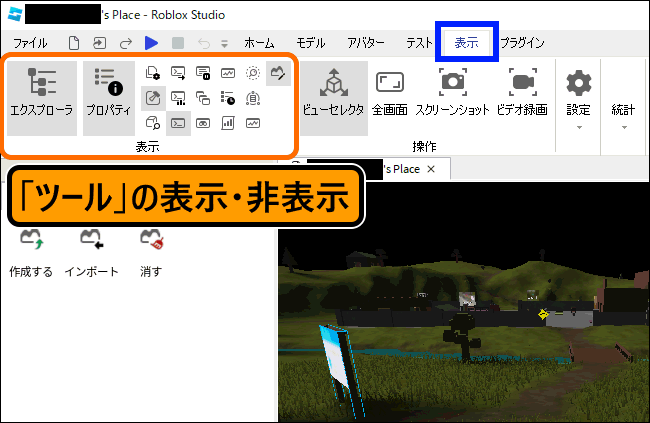The width and height of the screenshot is (650, 423).
Task: Open the Watch window binoculars icon
Action: (203, 123)
